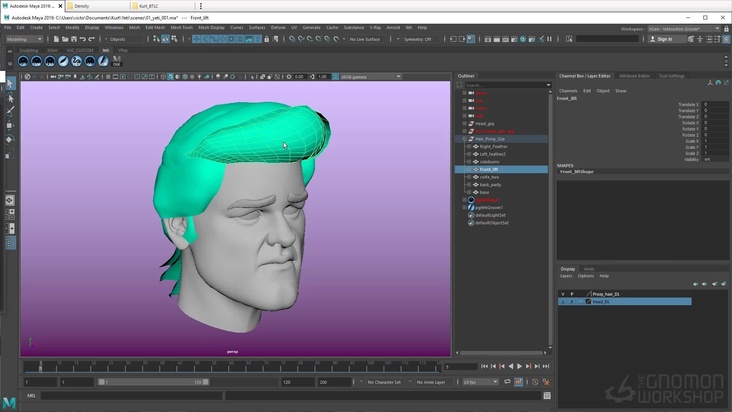The width and height of the screenshot is (732, 412).
Task: Click the Sign In button
Action: (x=663, y=39)
